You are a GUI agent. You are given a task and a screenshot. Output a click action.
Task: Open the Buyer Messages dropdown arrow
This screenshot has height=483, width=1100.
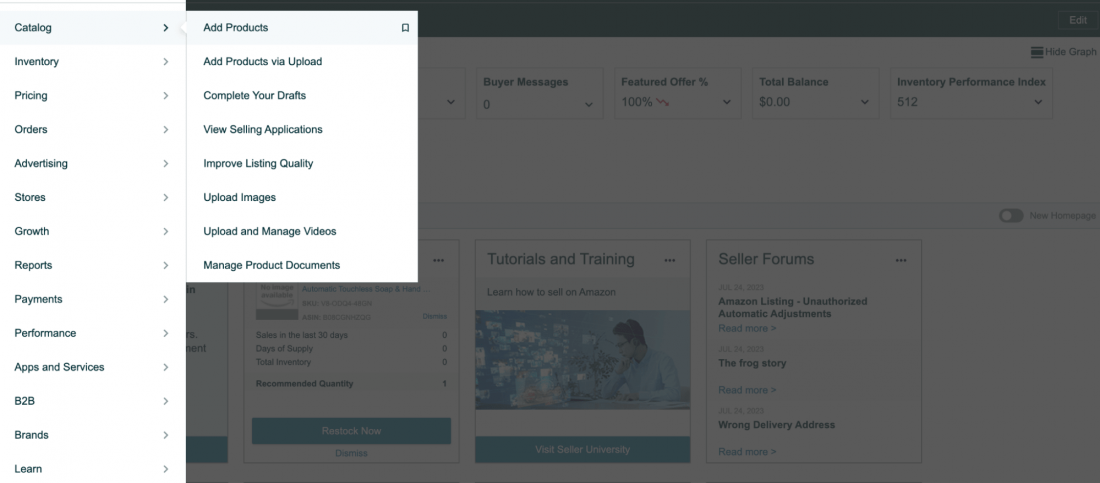click(x=589, y=103)
